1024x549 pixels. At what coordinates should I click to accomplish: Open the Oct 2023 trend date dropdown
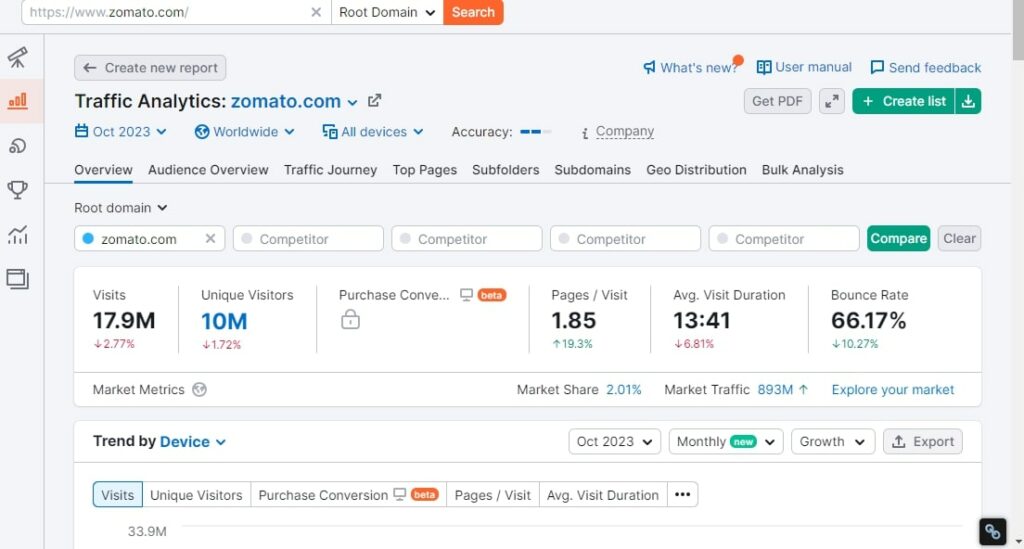(x=615, y=442)
